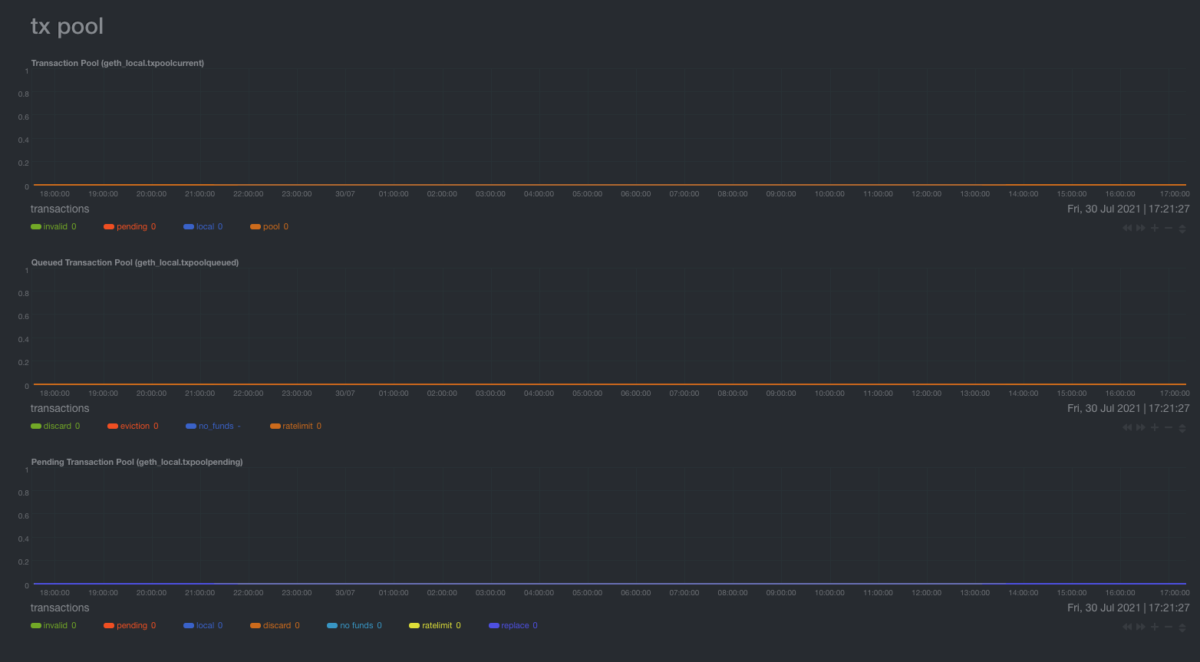The height and width of the screenshot is (662, 1200).
Task: Click the 12:00:00 mark on Queued Pool timeline
Action: [926, 394]
